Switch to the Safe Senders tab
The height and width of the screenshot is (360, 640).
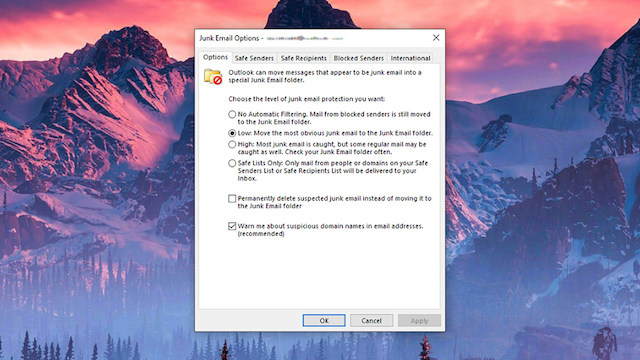[254, 58]
